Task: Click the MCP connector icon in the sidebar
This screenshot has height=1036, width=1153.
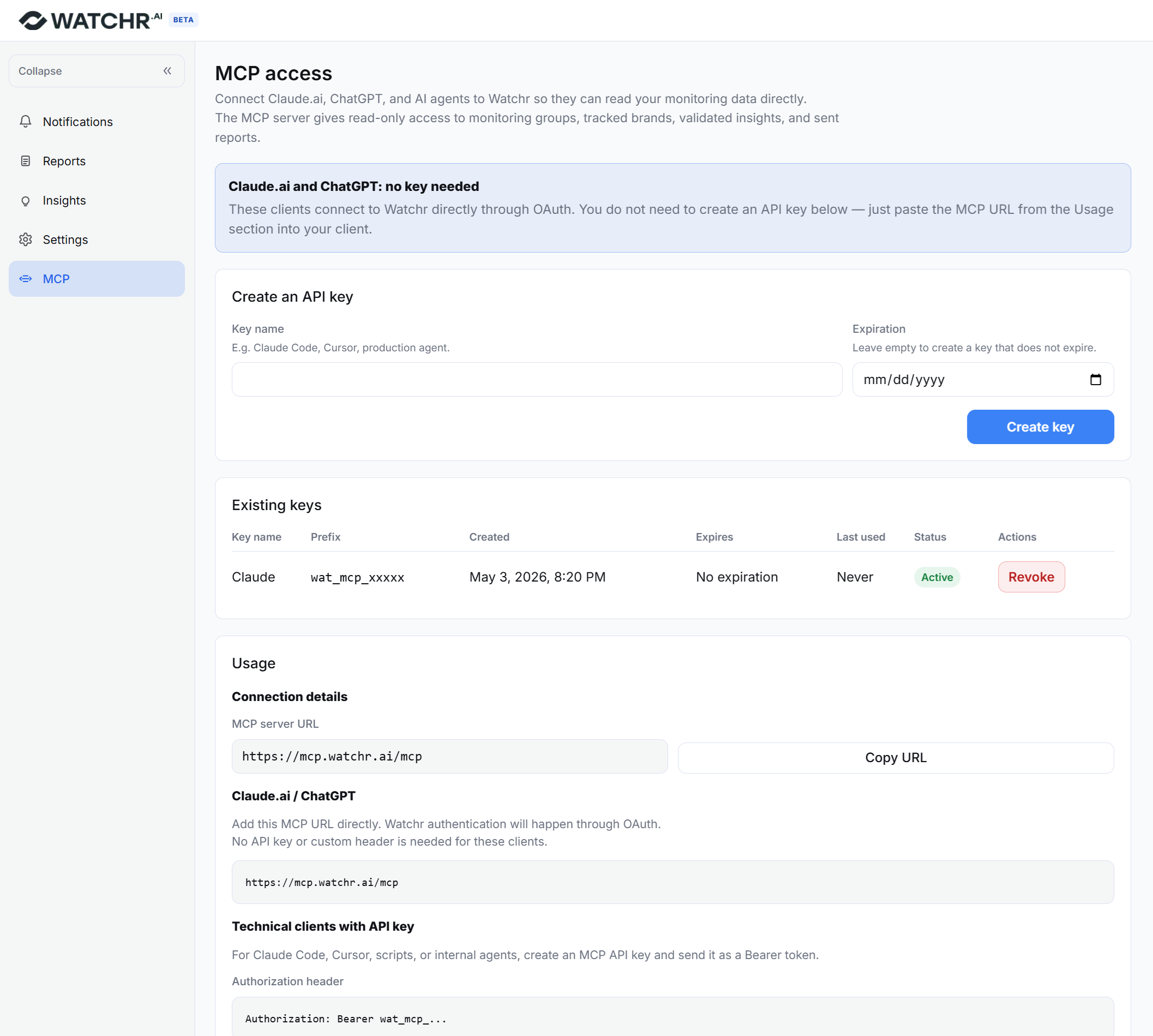Action: [x=26, y=279]
